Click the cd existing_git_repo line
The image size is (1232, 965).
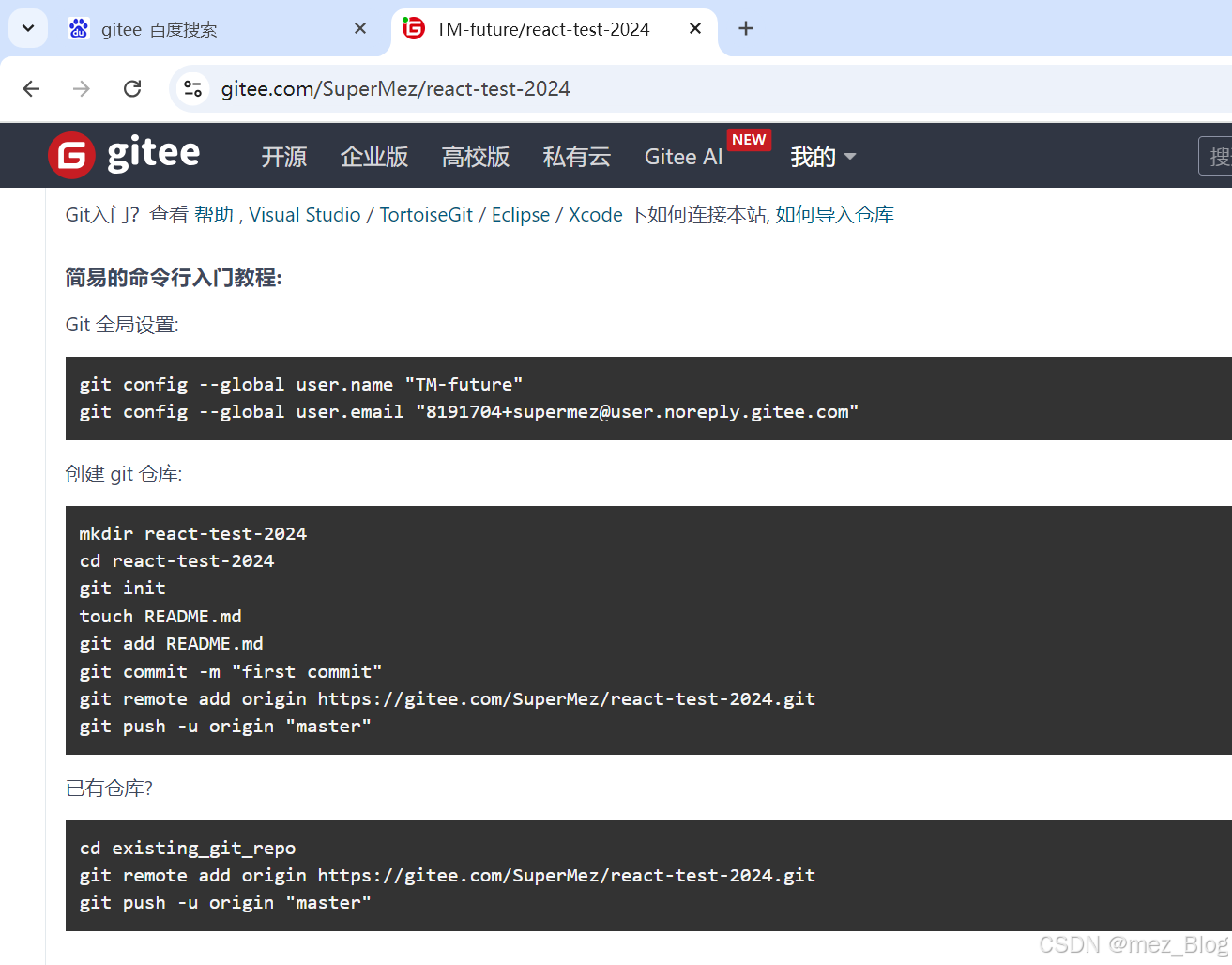pos(188,849)
